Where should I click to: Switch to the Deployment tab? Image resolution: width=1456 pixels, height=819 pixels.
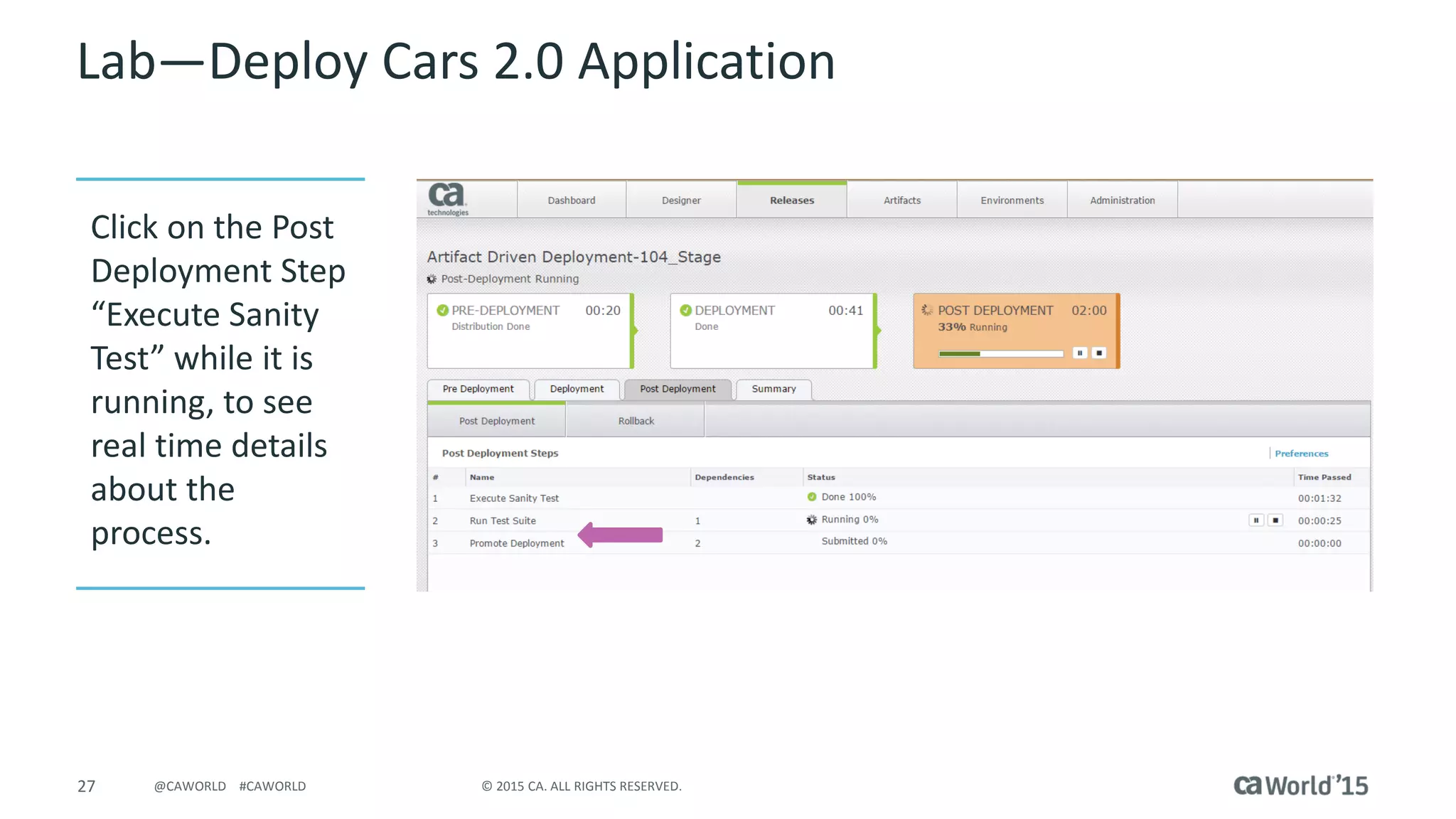(x=577, y=389)
